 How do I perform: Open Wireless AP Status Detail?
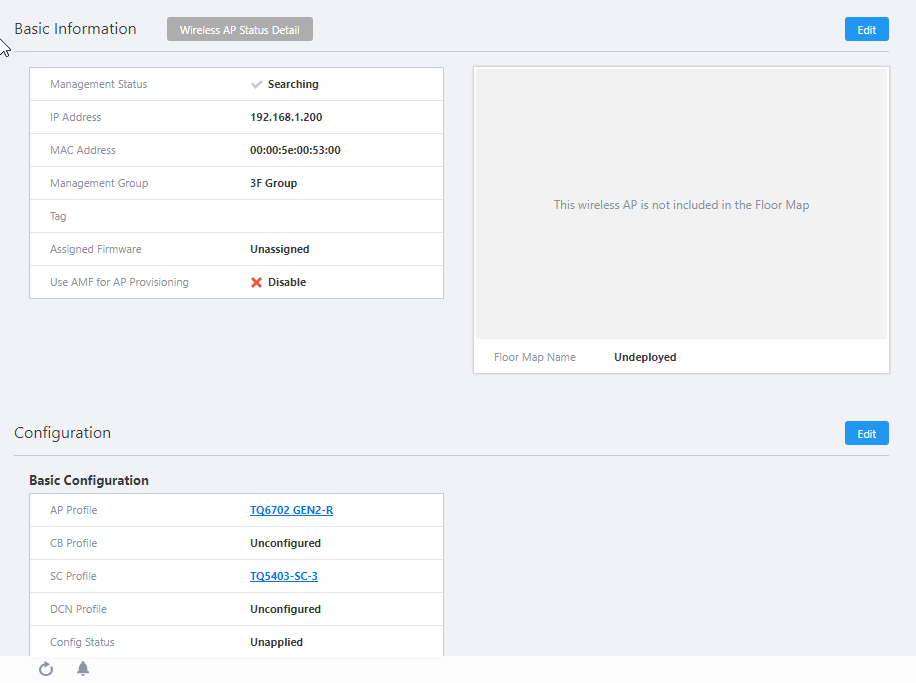(x=240, y=30)
